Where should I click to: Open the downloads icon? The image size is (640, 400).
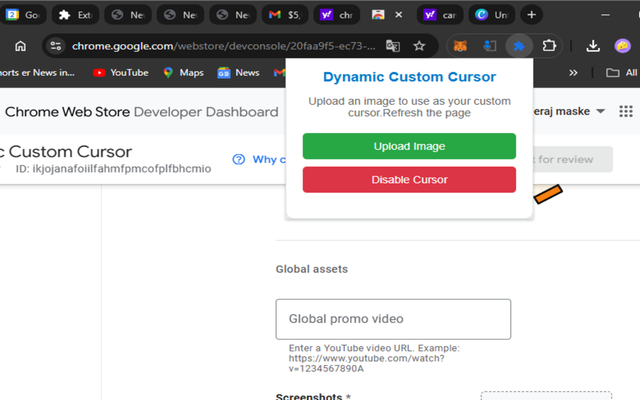[x=593, y=46]
